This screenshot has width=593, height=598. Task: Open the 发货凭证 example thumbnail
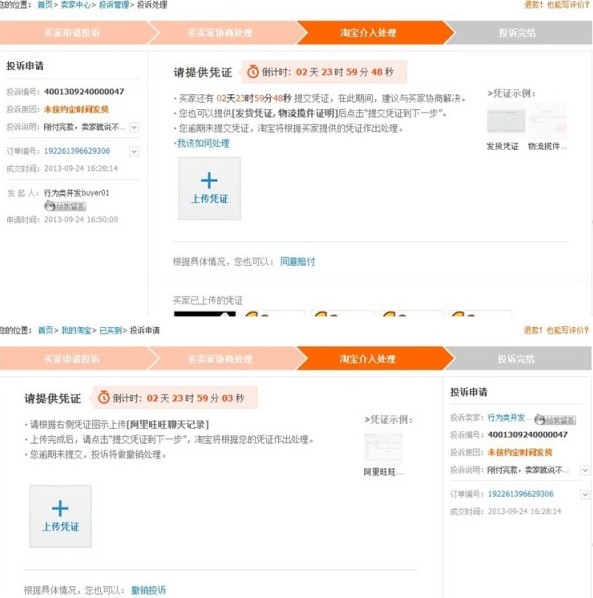click(506, 121)
